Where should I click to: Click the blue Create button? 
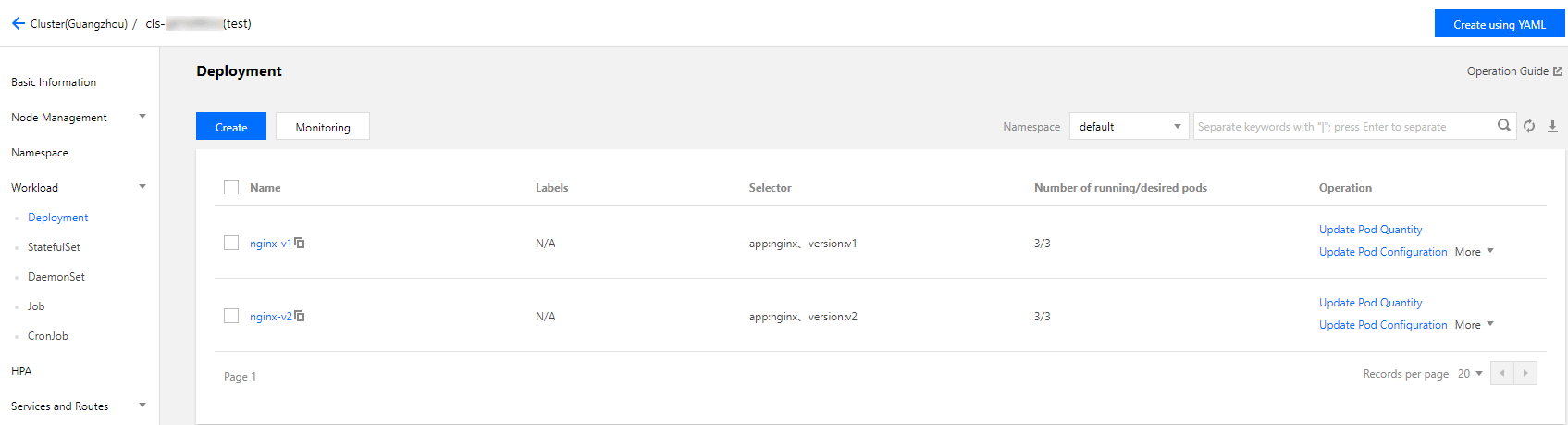(231, 127)
